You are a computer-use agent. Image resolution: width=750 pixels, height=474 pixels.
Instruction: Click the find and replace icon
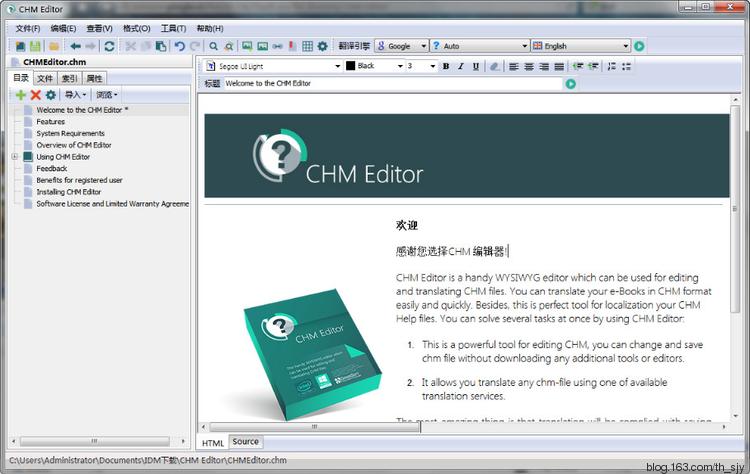coord(229,46)
